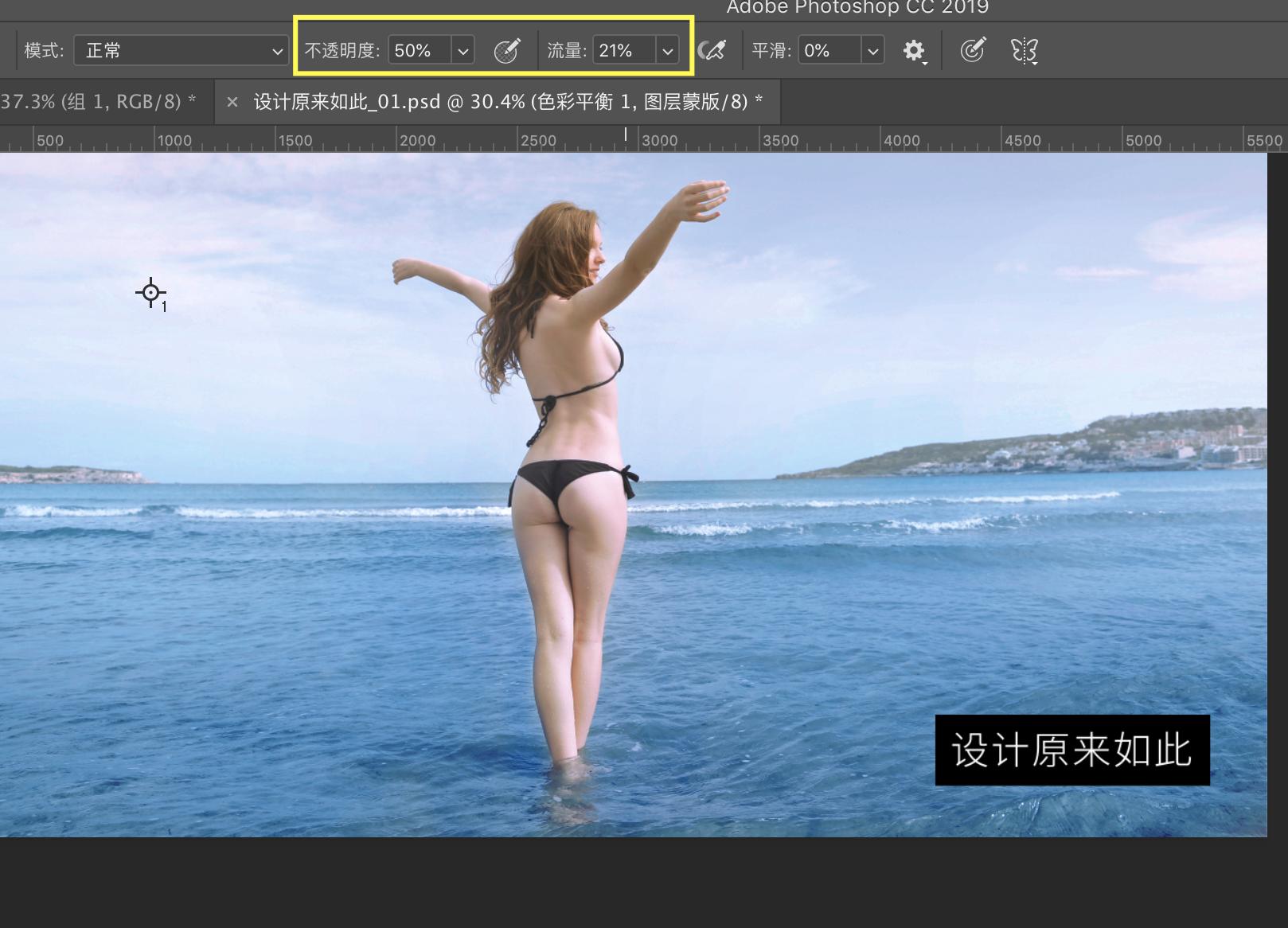Activate airbrush-style build-up effects
Viewport: 1288px width, 928px height.
[x=714, y=49]
